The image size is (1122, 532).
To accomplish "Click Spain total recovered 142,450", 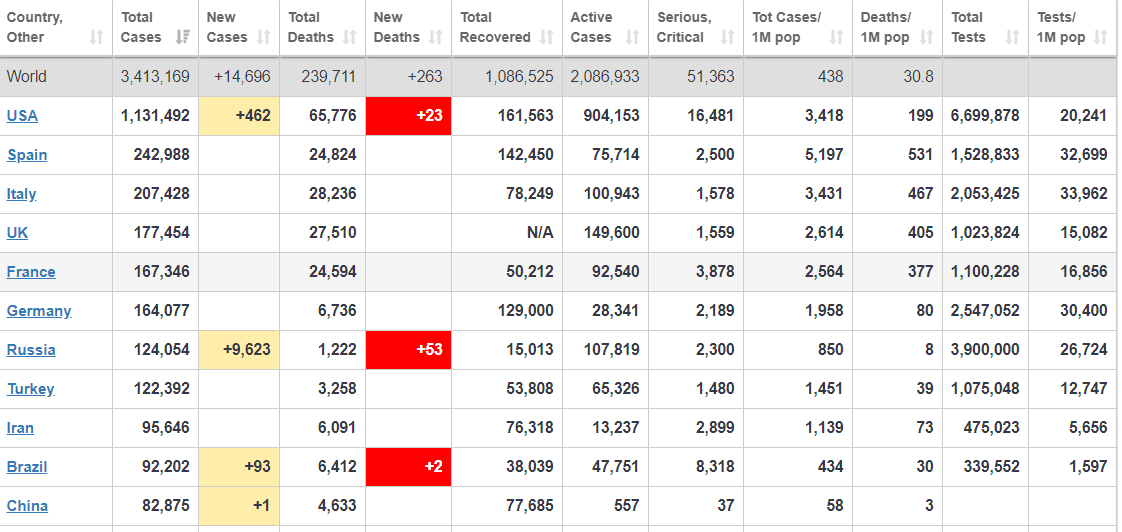I will [x=525, y=155].
